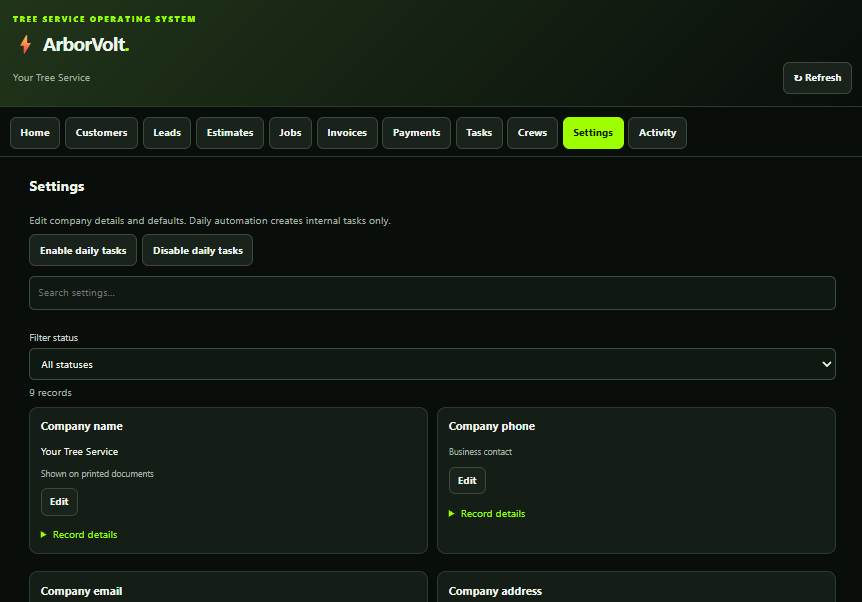Open the Crews tab
862x602 pixels.
tap(532, 133)
